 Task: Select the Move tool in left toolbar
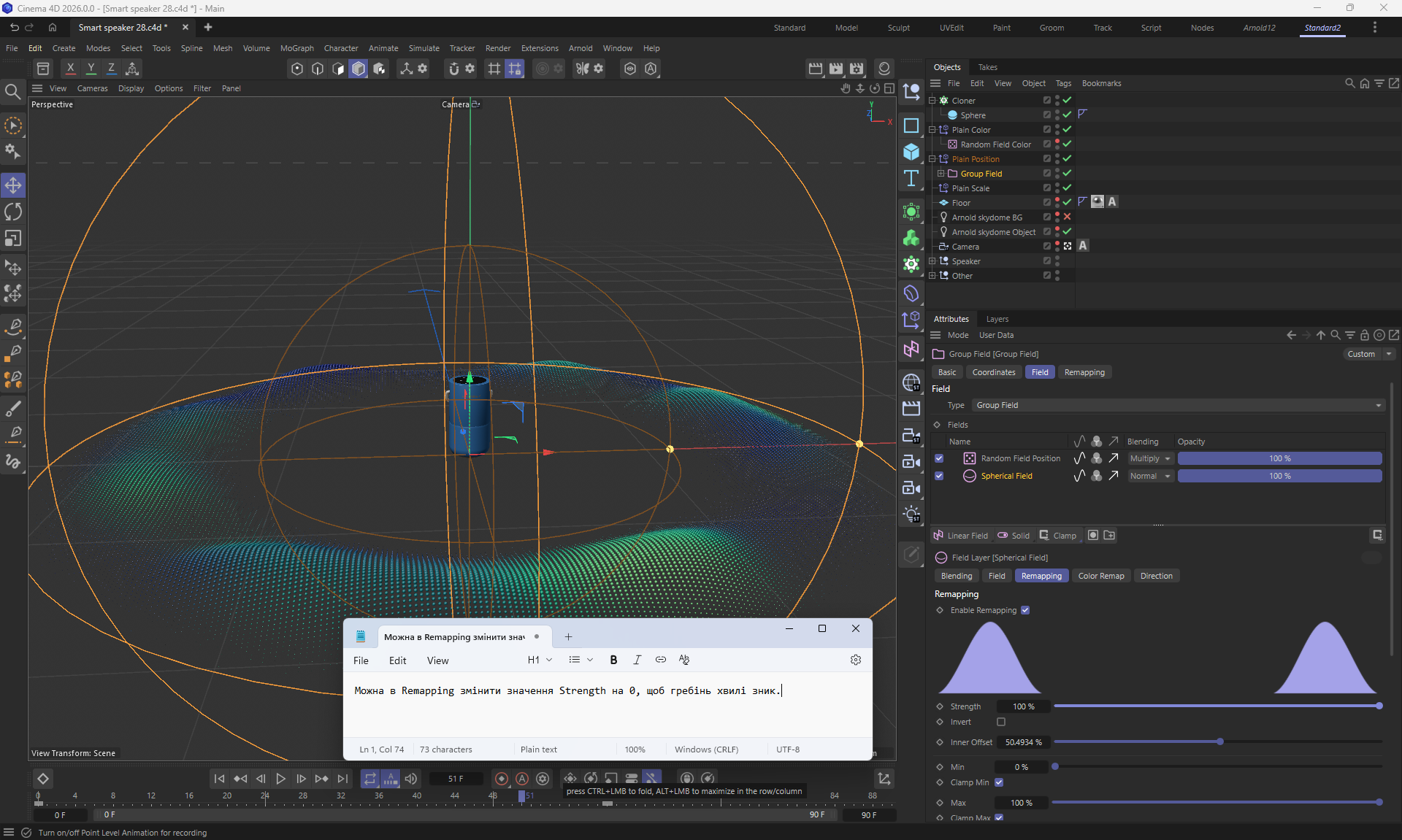click(13, 185)
